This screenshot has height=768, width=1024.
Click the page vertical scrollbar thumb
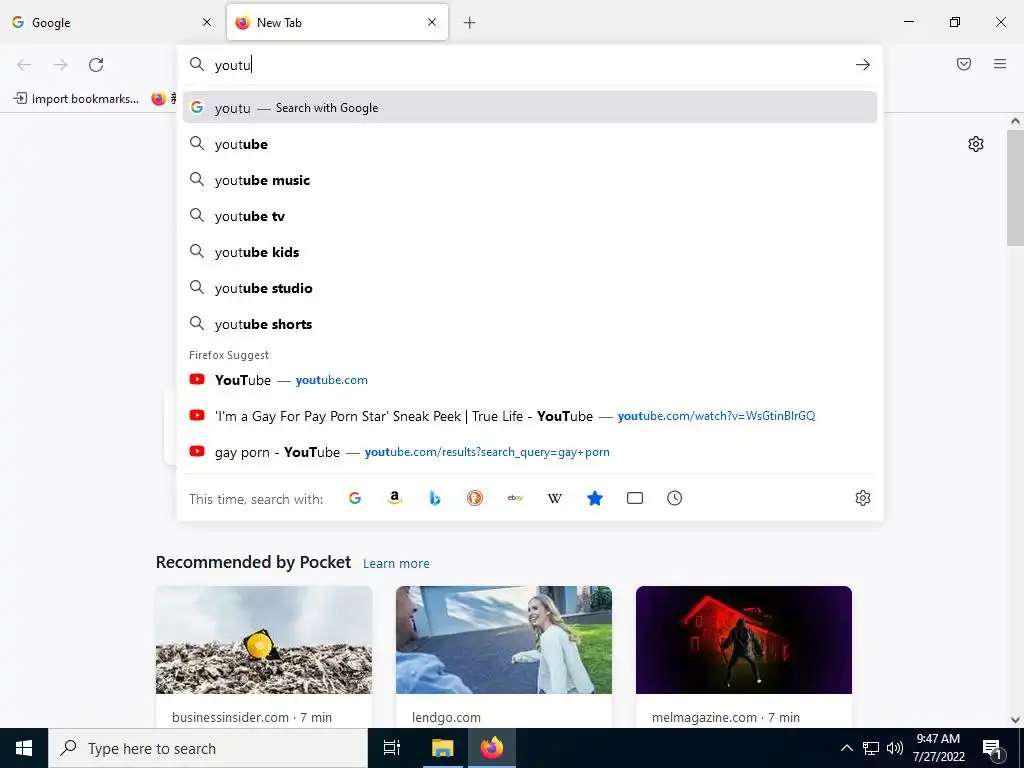coord(1015,188)
